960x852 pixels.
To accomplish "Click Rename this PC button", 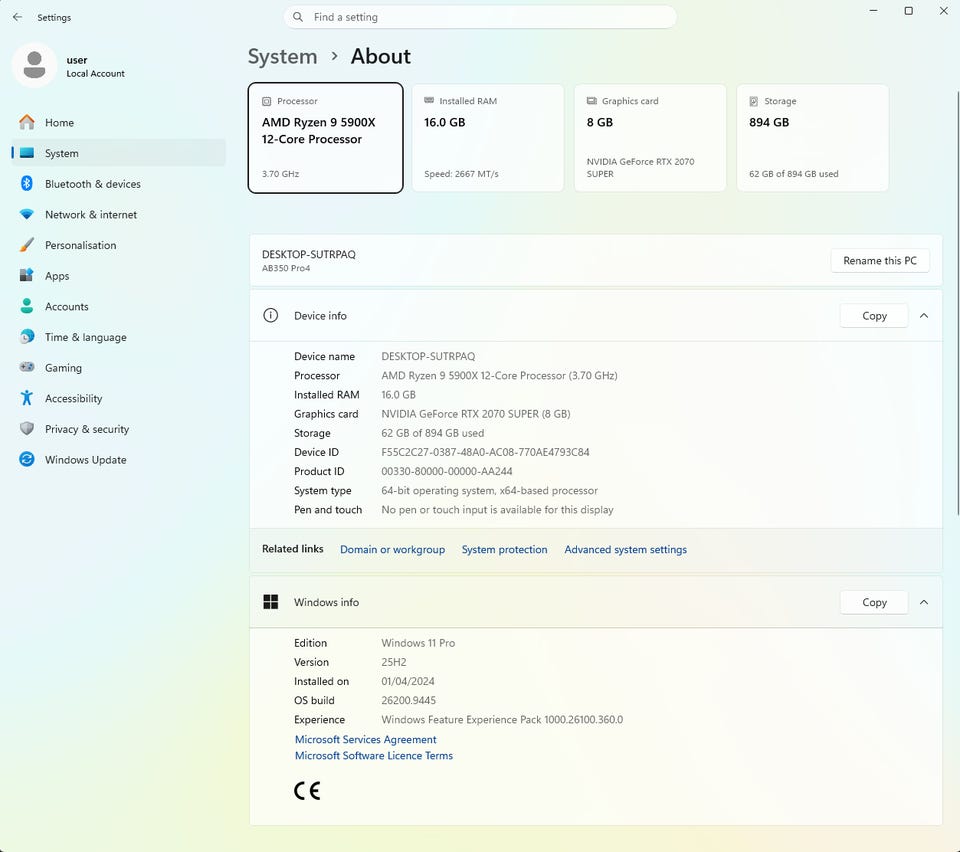I will click(x=880, y=261).
